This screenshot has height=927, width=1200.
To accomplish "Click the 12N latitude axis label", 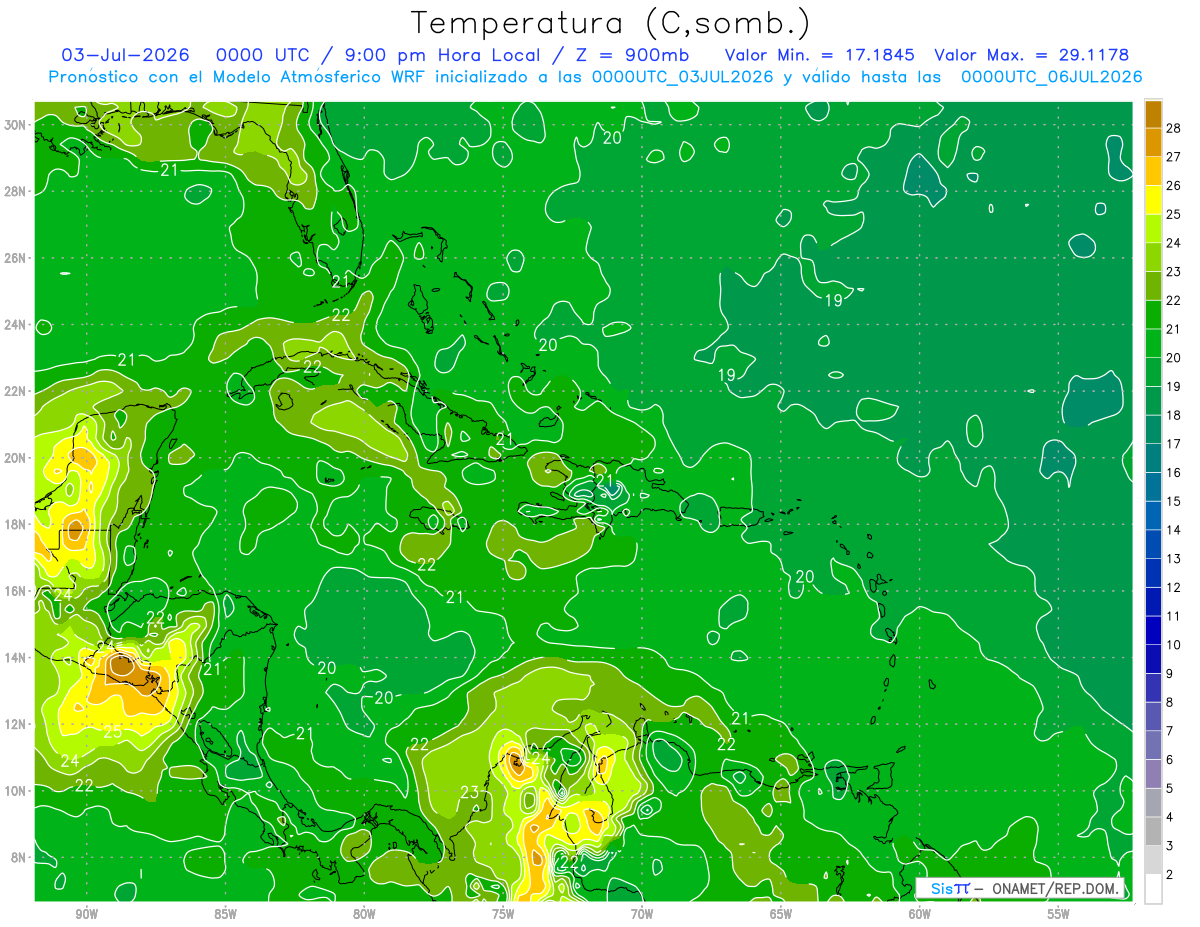I will point(14,724).
